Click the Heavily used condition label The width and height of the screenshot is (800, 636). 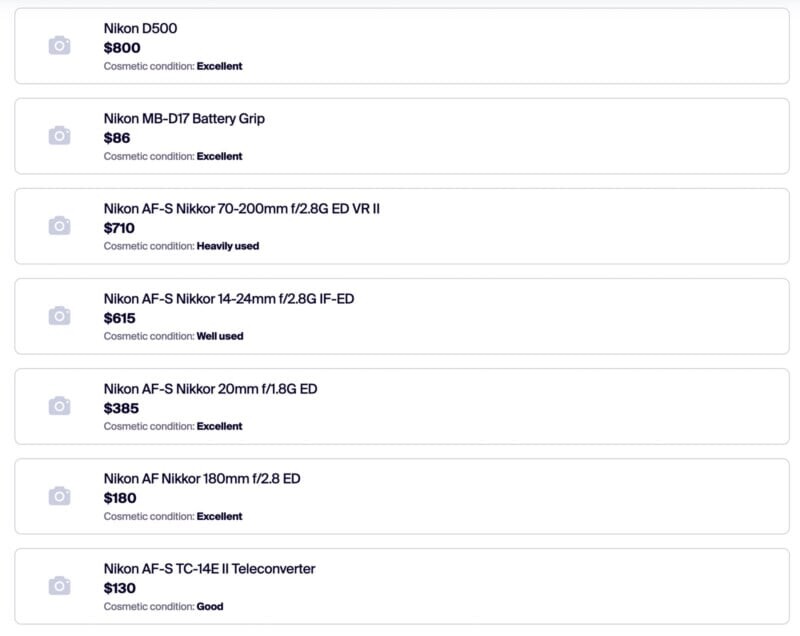228,246
